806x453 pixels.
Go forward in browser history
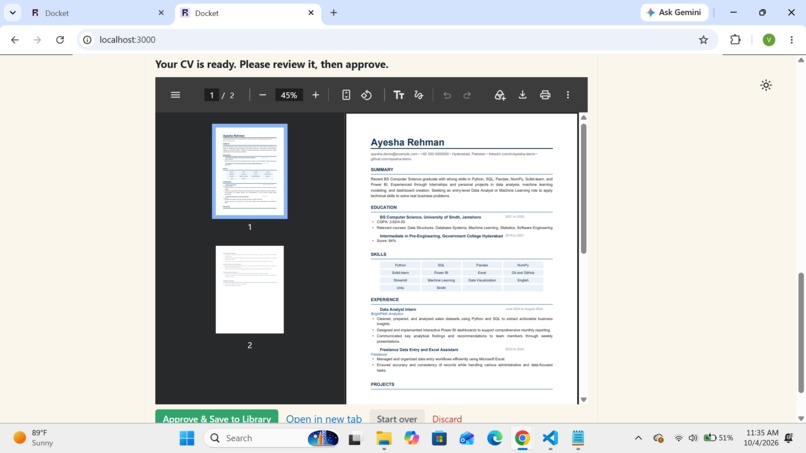[x=37, y=40]
